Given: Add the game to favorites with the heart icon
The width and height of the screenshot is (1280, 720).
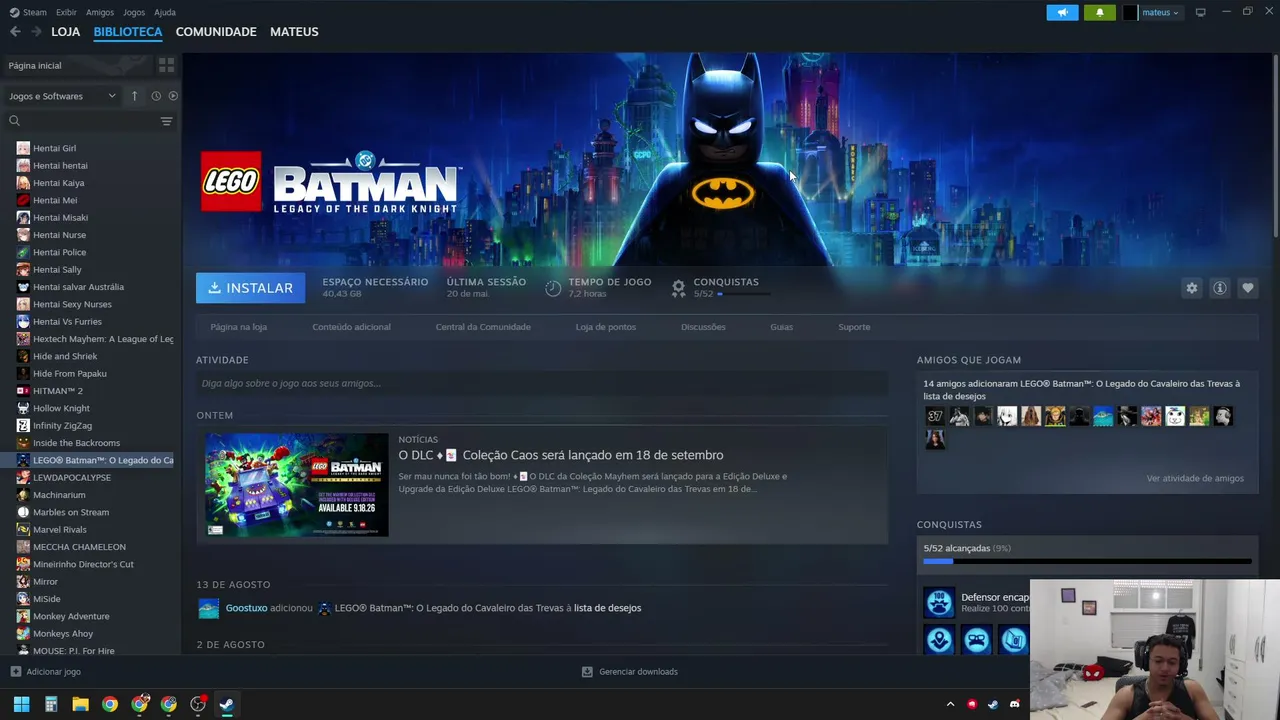Looking at the screenshot, I should pyautogui.click(x=1247, y=288).
